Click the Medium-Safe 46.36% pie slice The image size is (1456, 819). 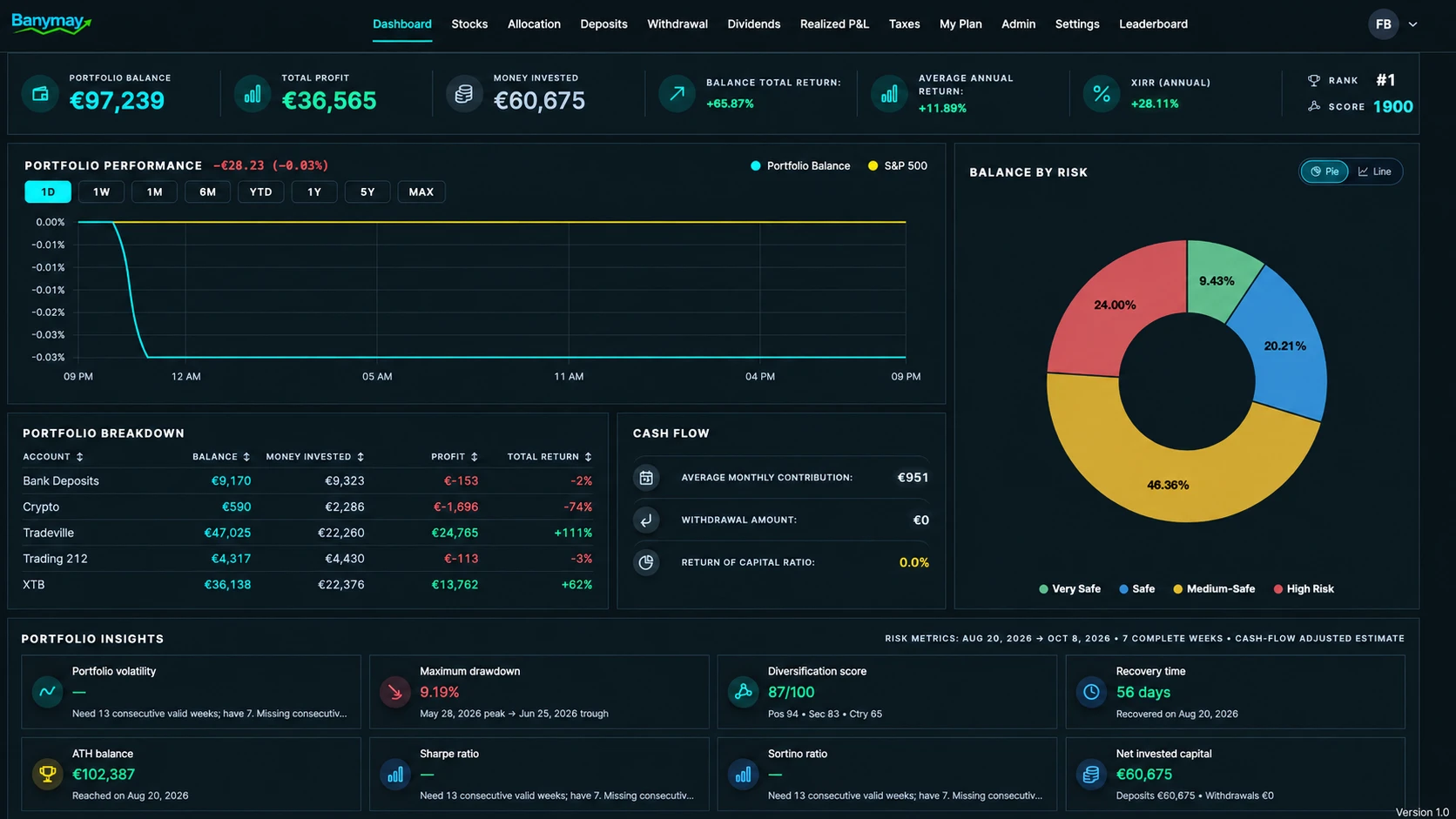click(x=1167, y=485)
